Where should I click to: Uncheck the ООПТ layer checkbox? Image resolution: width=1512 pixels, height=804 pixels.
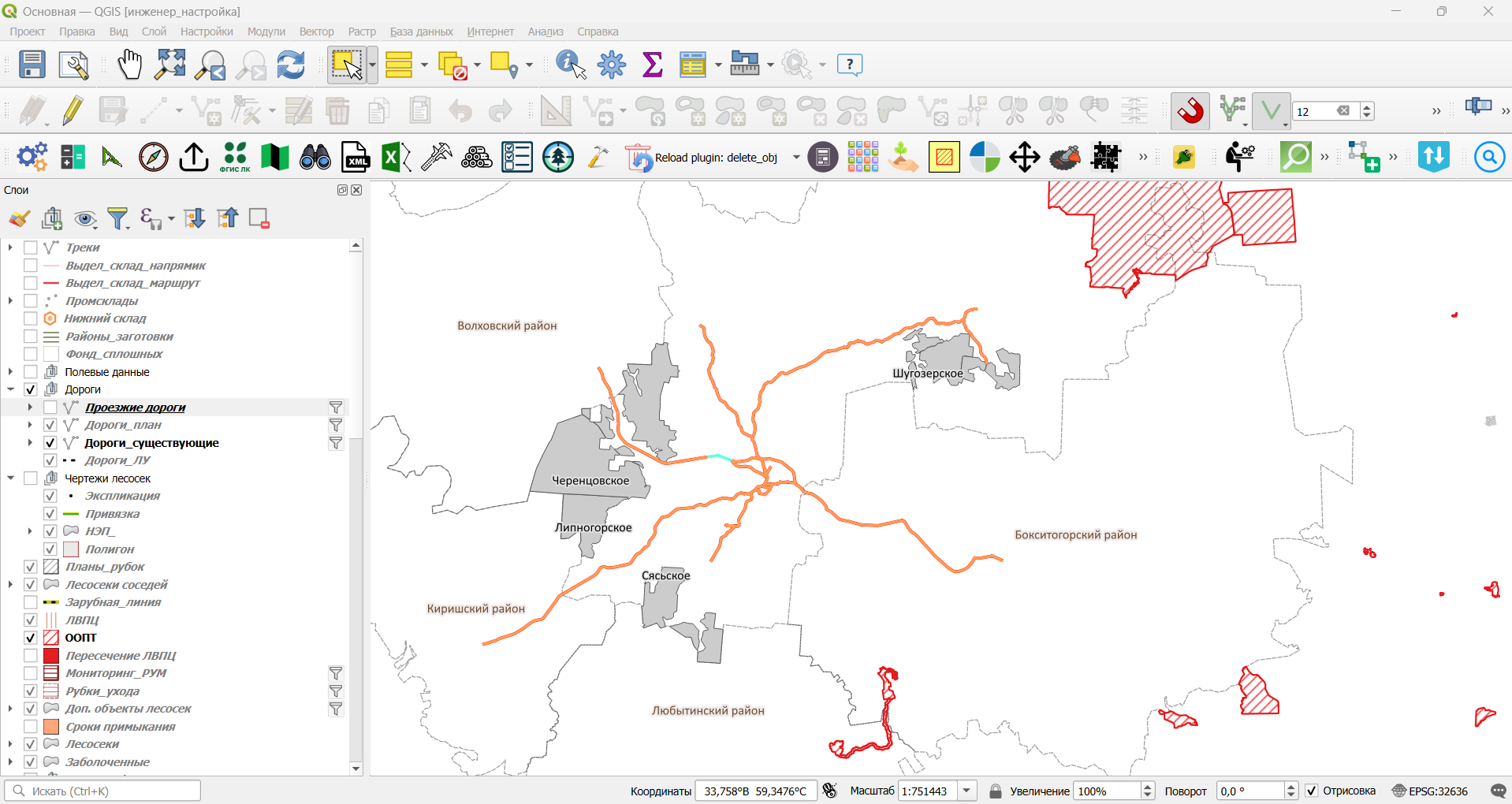point(31,638)
